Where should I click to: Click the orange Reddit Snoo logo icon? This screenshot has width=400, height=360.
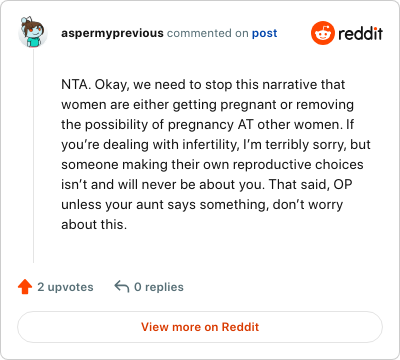(x=322, y=33)
